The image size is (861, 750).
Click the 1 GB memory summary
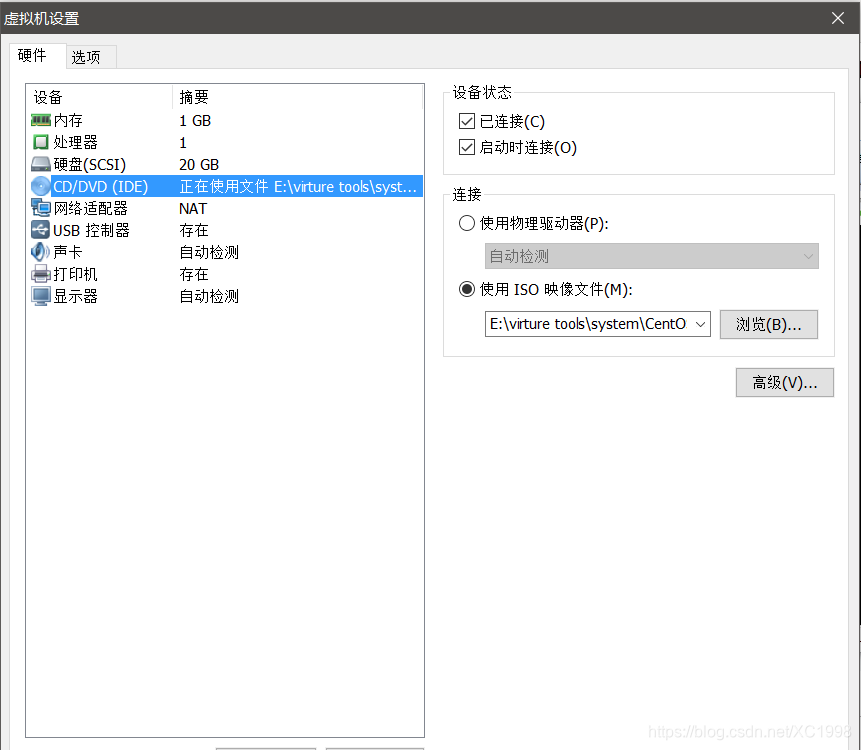tap(195, 120)
